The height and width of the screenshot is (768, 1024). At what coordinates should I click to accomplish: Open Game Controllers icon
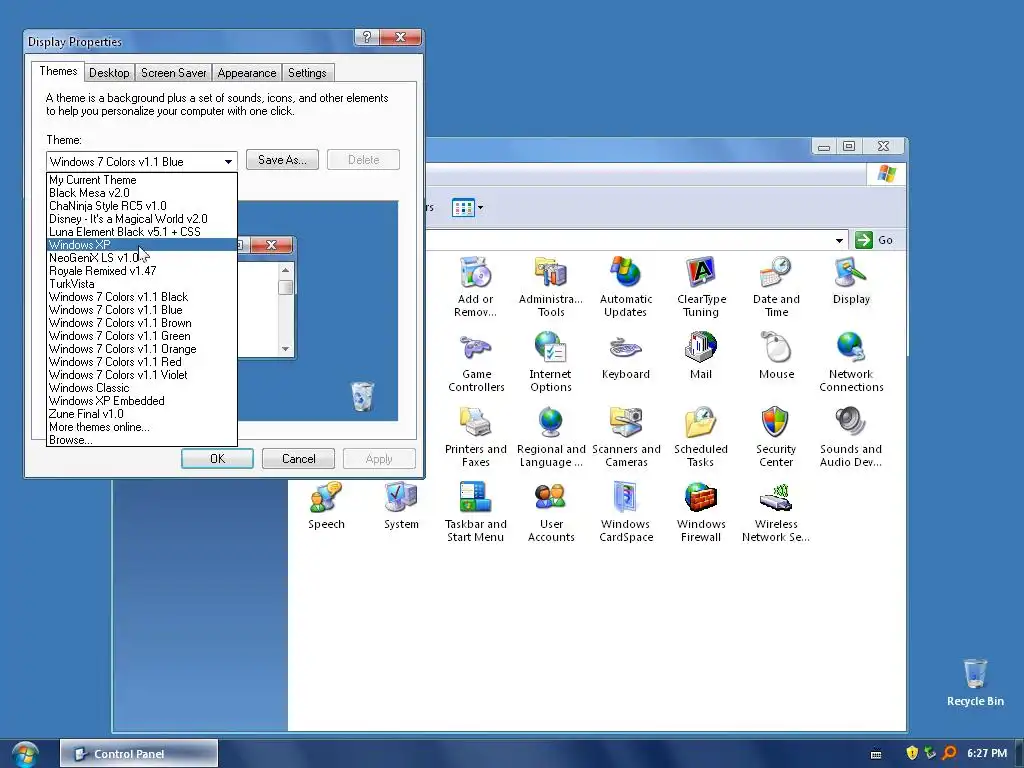coord(476,362)
